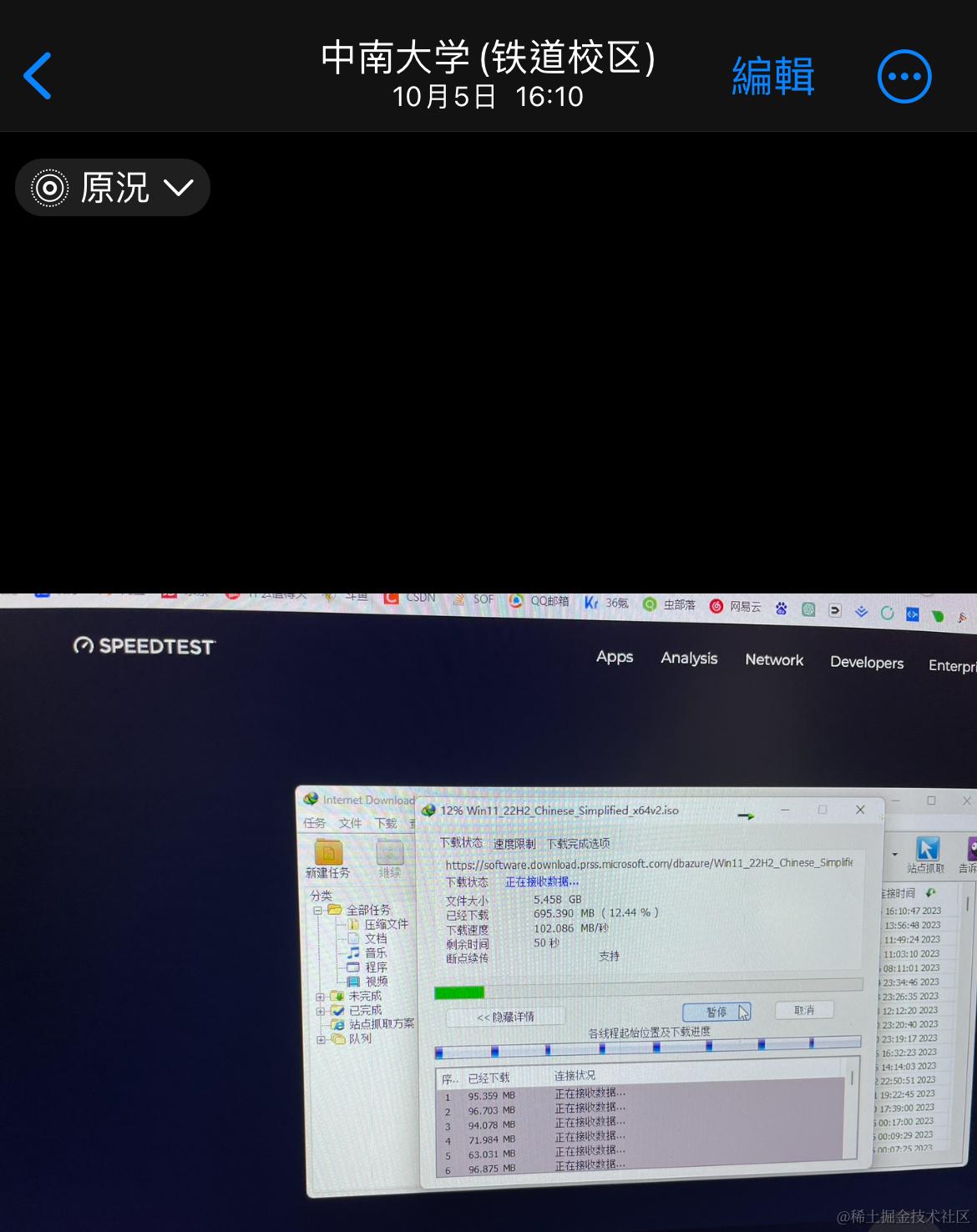The height and width of the screenshot is (1232, 977).
Task: Open the 任务 menu in IDM
Action: click(314, 823)
